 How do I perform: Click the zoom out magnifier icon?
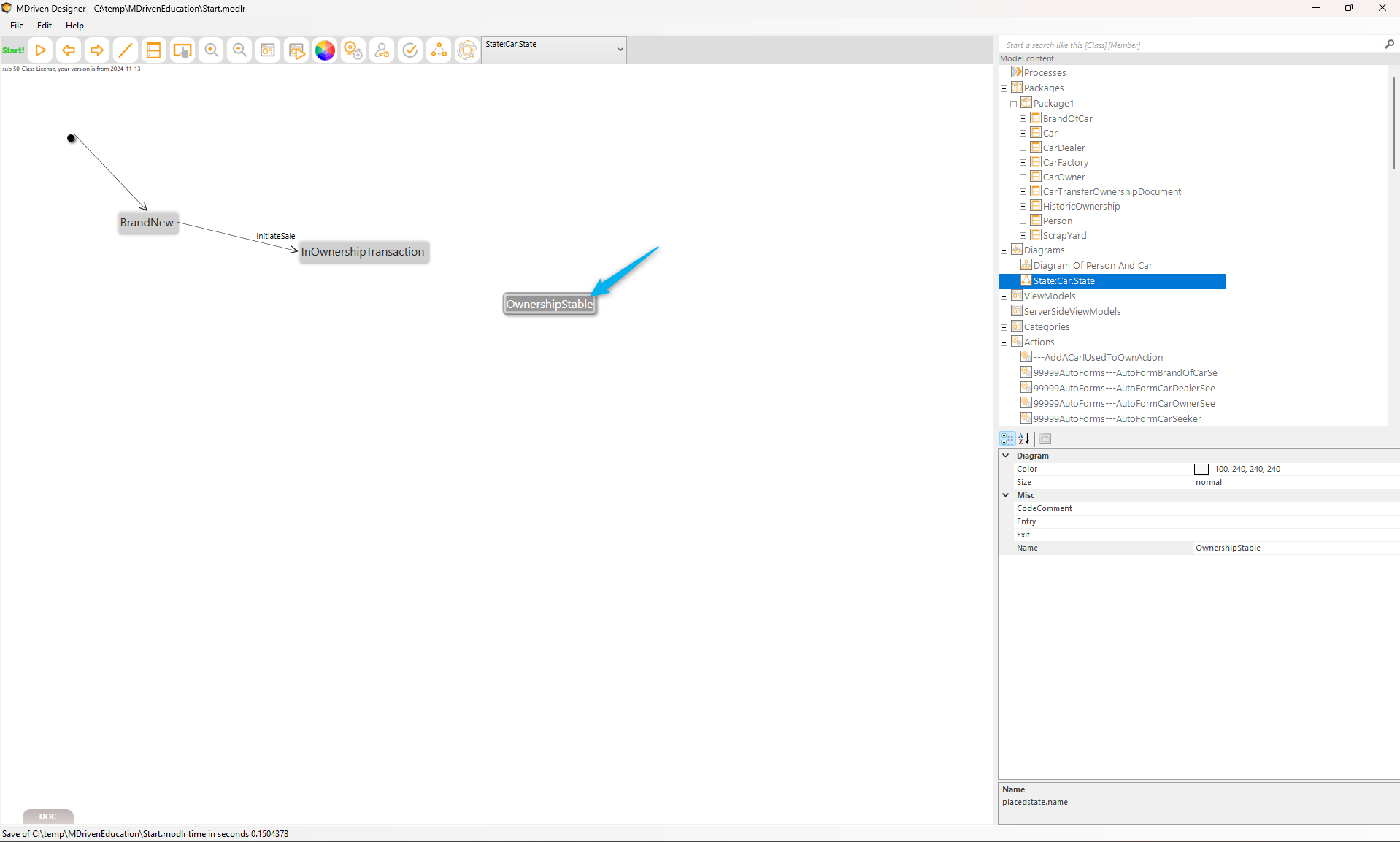(x=239, y=50)
